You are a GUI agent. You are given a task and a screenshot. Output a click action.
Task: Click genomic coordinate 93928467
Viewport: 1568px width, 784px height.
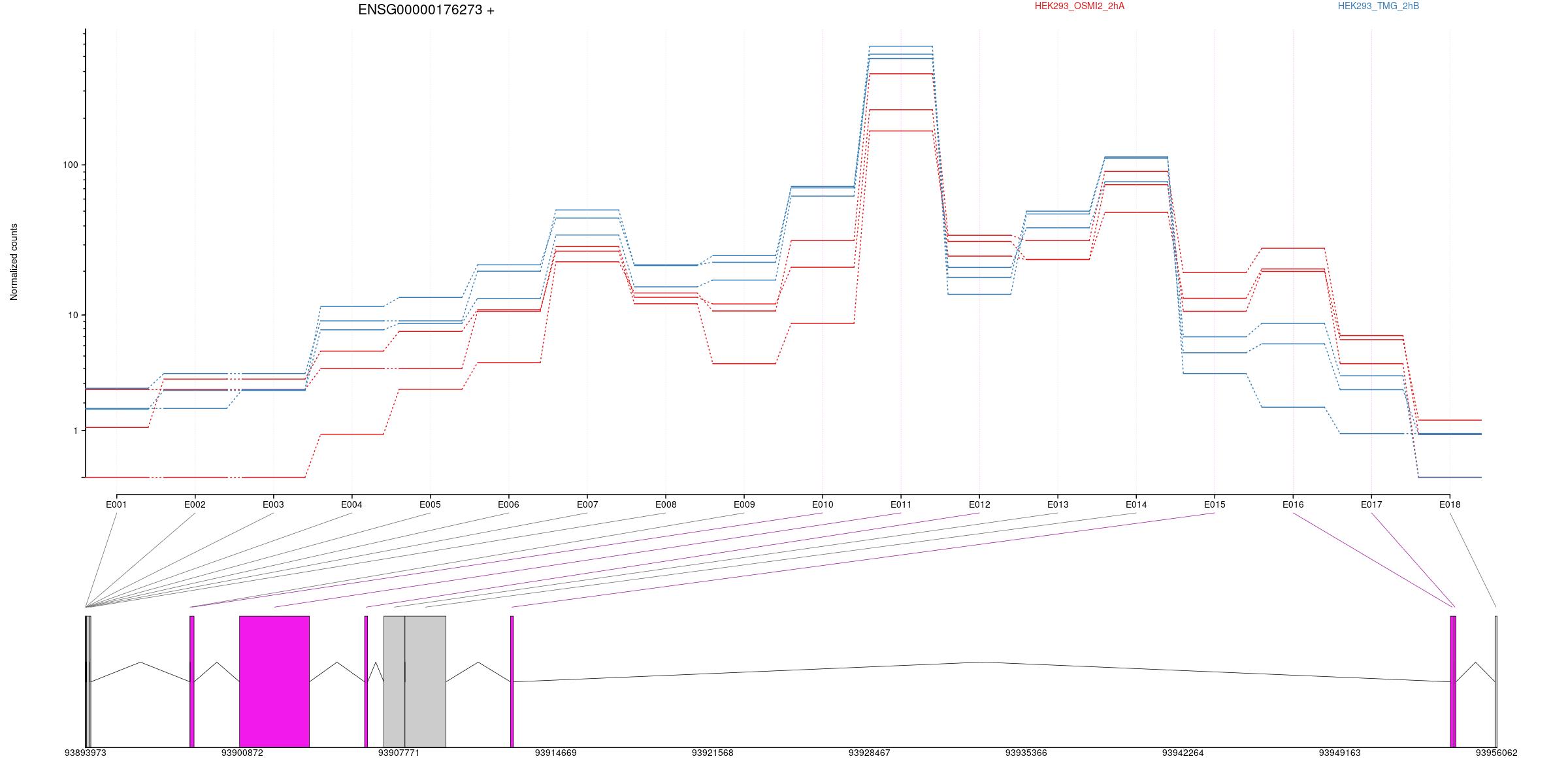pos(869,753)
